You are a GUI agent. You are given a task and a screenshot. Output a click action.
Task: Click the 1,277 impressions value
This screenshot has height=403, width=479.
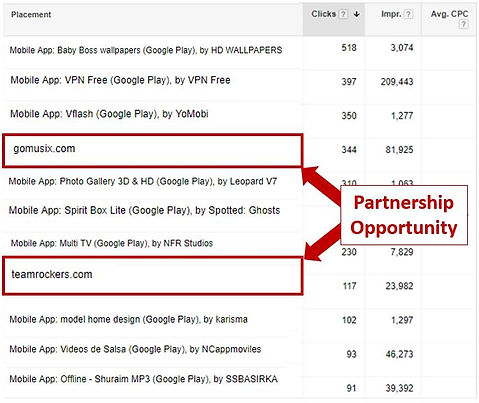tap(402, 116)
